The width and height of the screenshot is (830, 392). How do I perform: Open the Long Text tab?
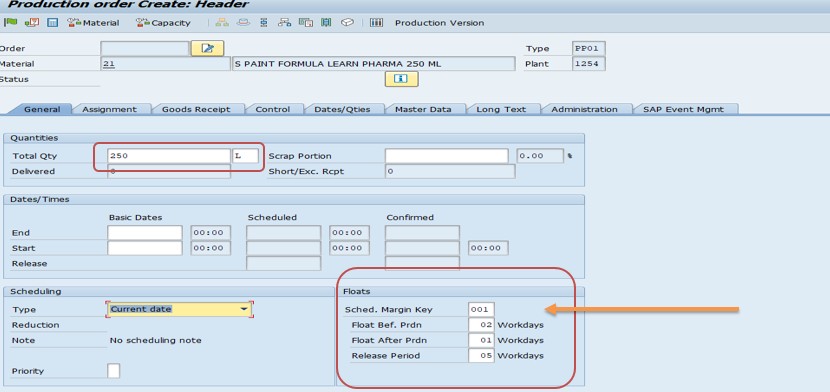click(x=501, y=109)
